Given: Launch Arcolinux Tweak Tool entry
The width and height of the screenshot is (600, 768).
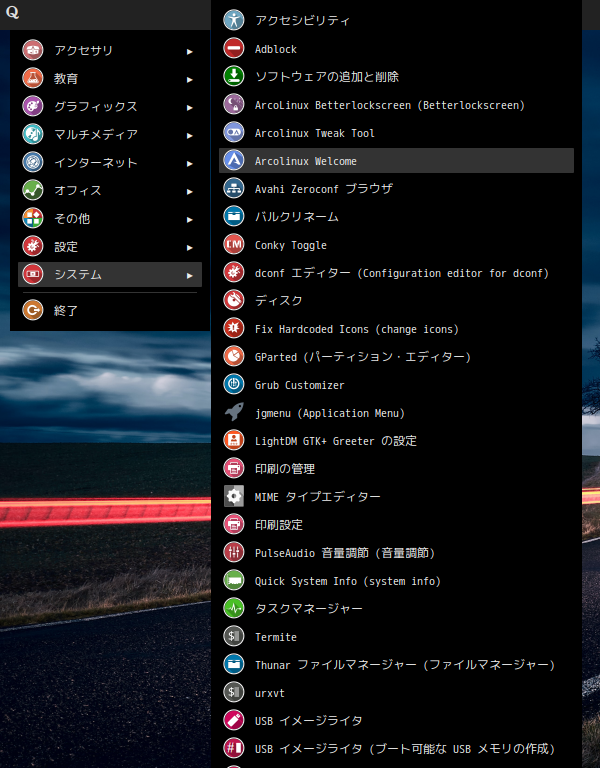Looking at the screenshot, I should [x=396, y=133].
